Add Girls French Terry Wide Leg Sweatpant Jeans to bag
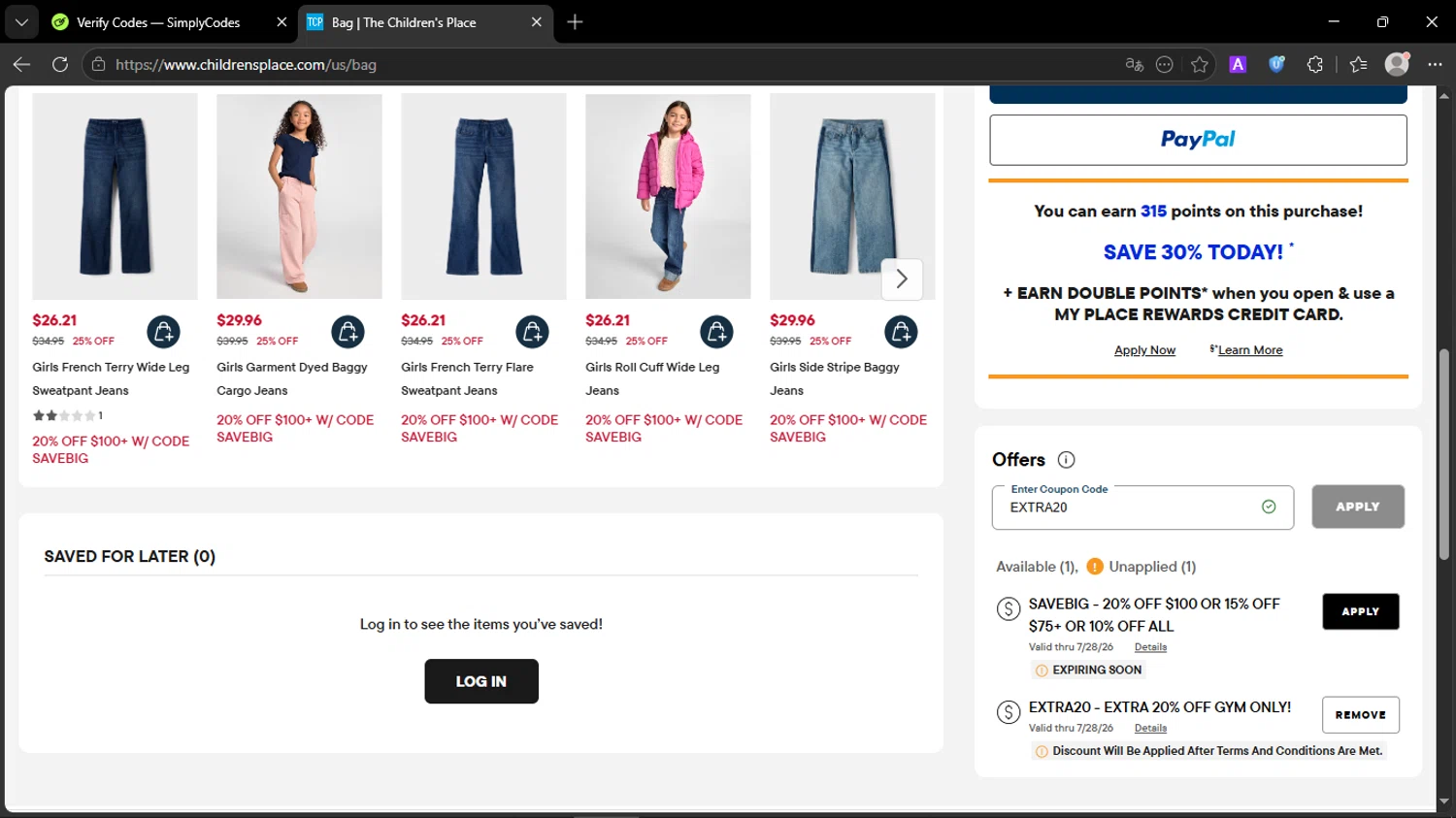 tap(163, 332)
